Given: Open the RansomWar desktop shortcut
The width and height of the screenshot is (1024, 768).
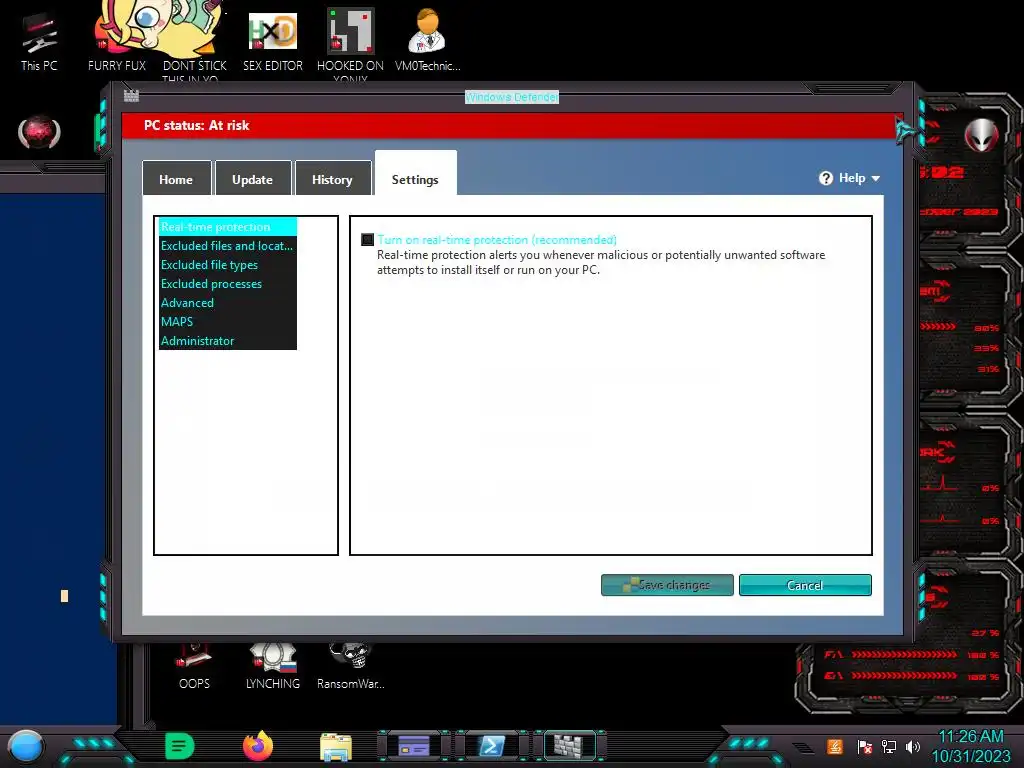Looking at the screenshot, I should click(x=351, y=667).
